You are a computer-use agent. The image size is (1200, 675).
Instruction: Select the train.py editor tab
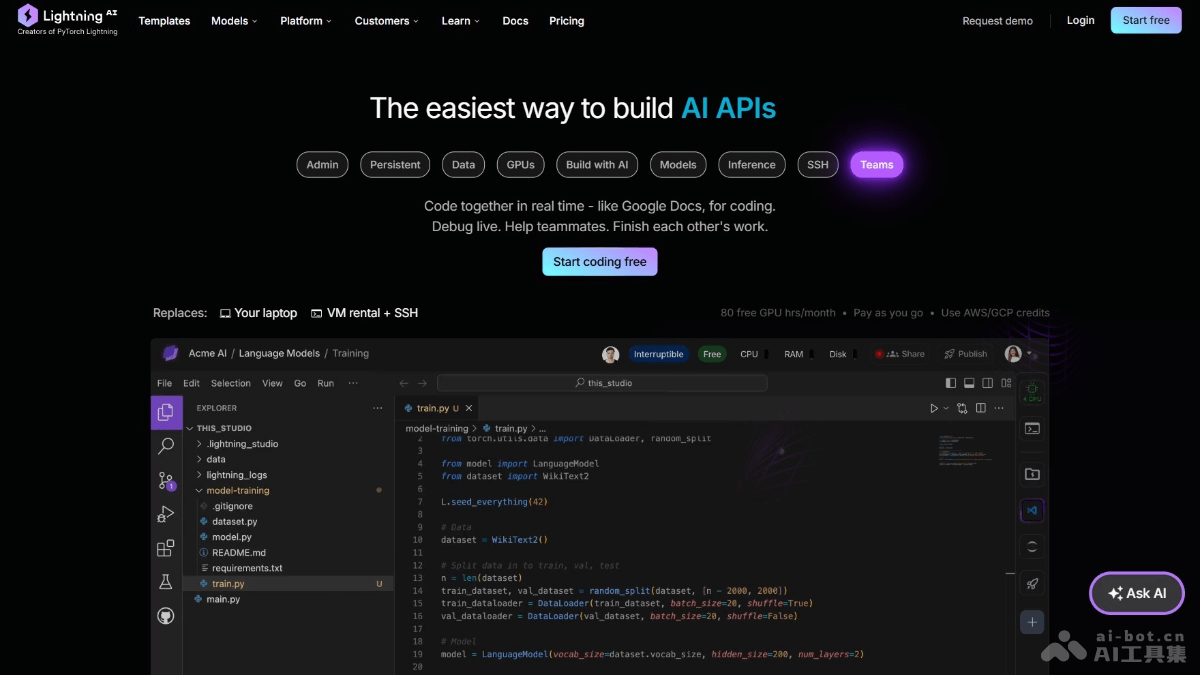pyautogui.click(x=435, y=407)
